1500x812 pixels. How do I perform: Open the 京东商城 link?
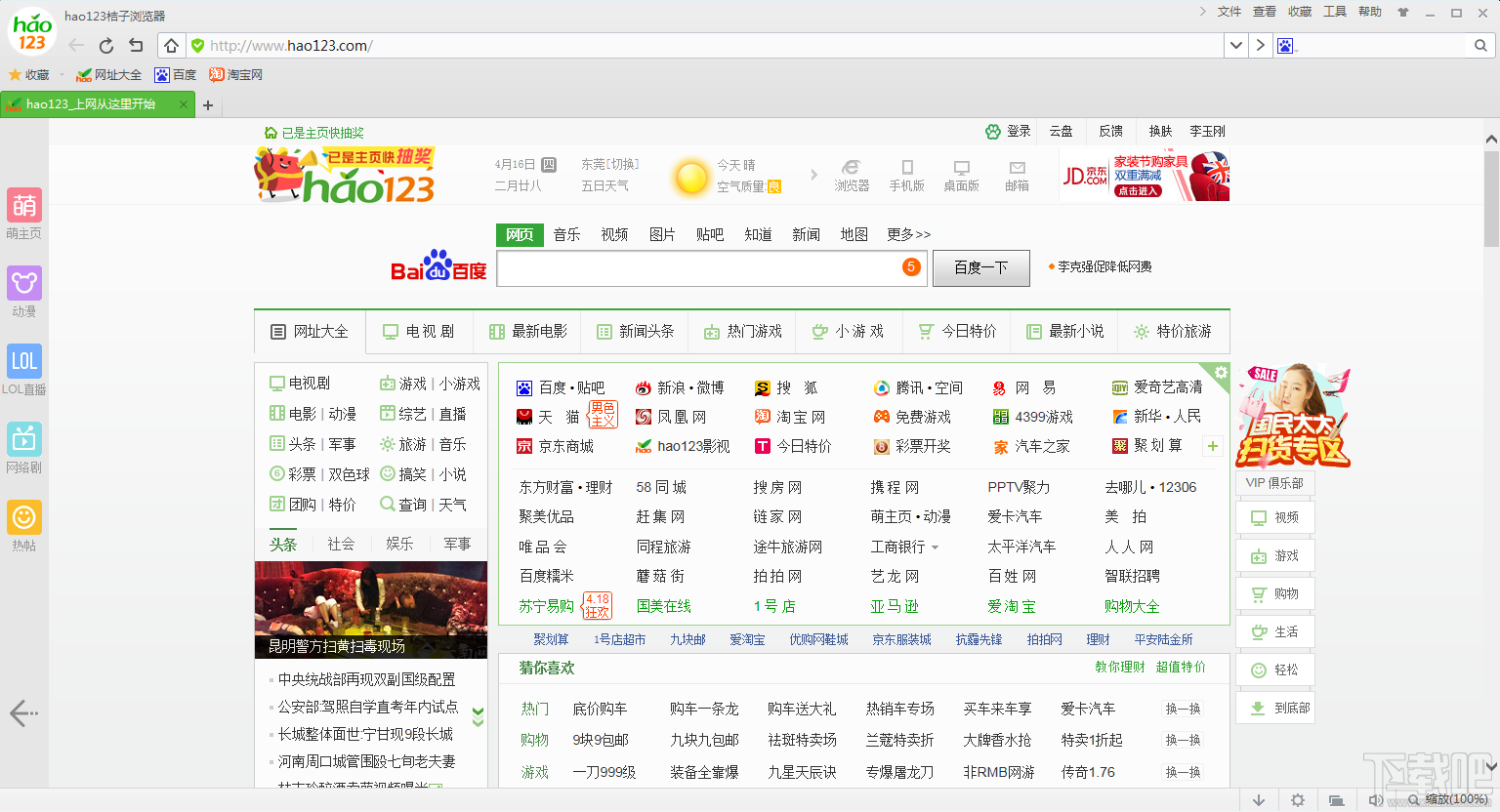point(565,446)
